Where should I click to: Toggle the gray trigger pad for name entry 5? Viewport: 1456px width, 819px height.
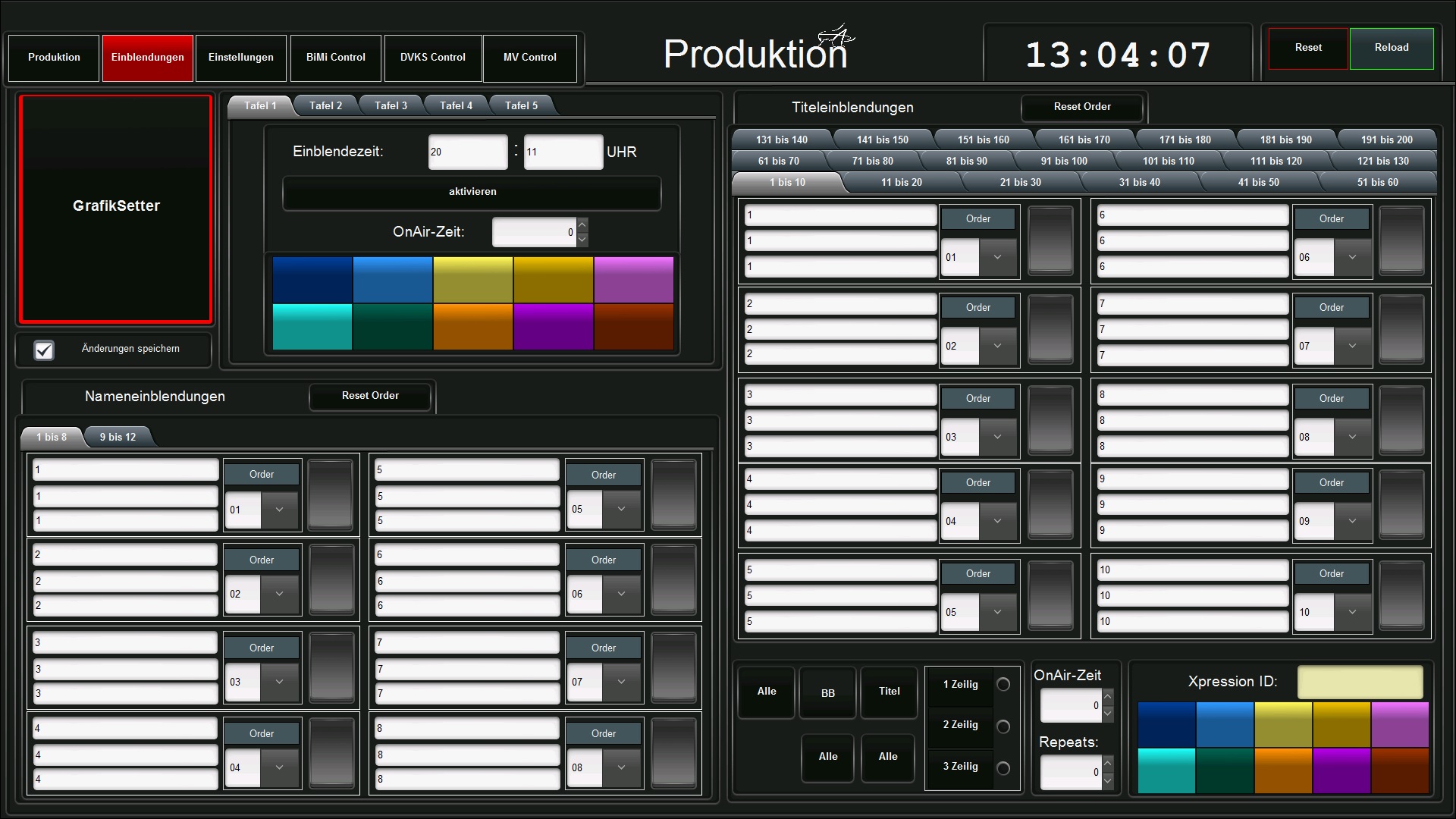[673, 494]
